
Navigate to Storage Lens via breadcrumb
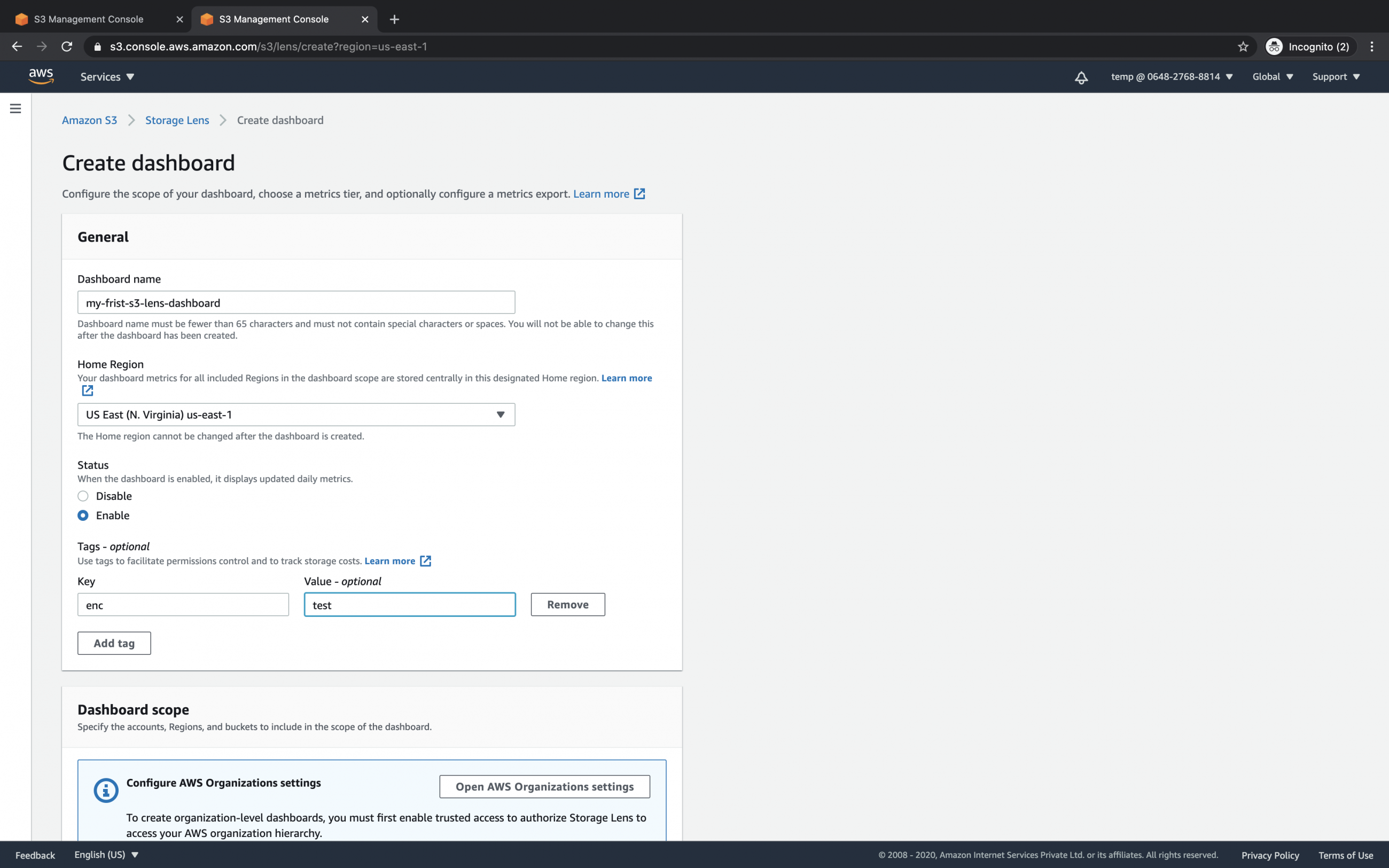coord(177,120)
